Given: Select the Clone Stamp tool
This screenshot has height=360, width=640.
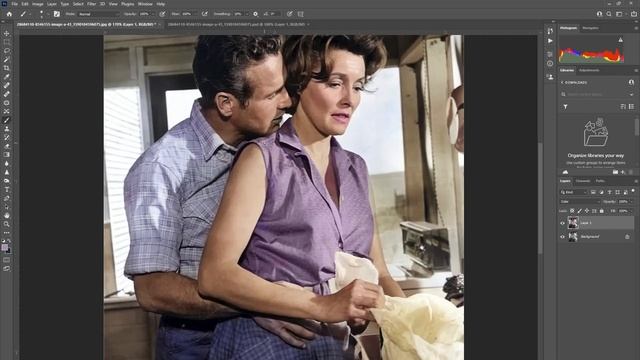Looking at the screenshot, I should [7, 129].
